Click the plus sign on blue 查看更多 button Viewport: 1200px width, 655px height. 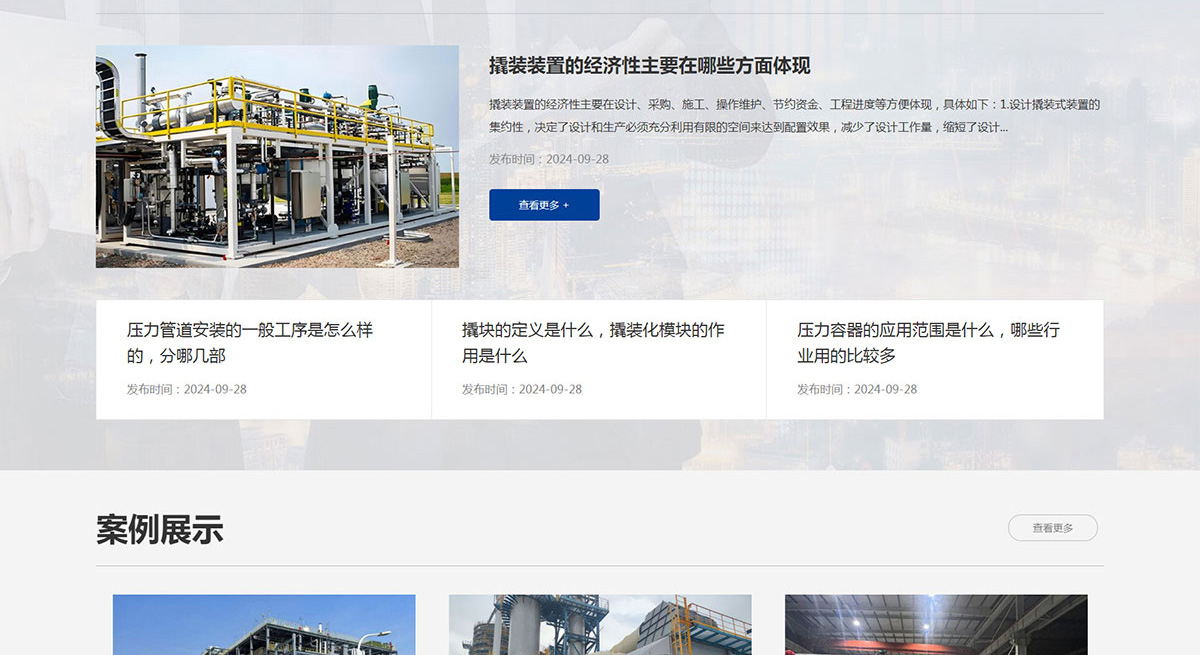pyautogui.click(x=566, y=205)
